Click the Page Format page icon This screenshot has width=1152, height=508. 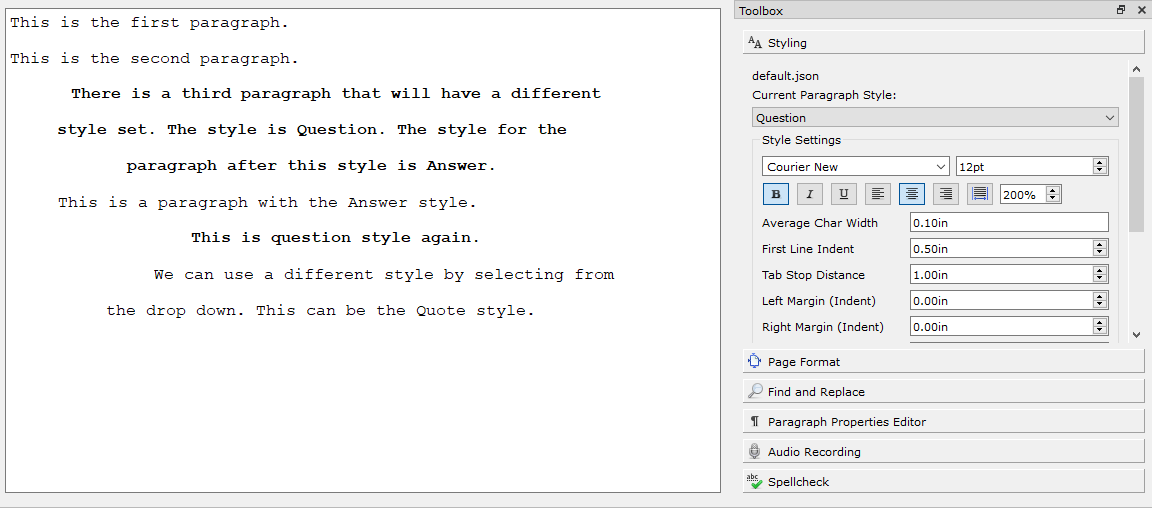point(755,361)
